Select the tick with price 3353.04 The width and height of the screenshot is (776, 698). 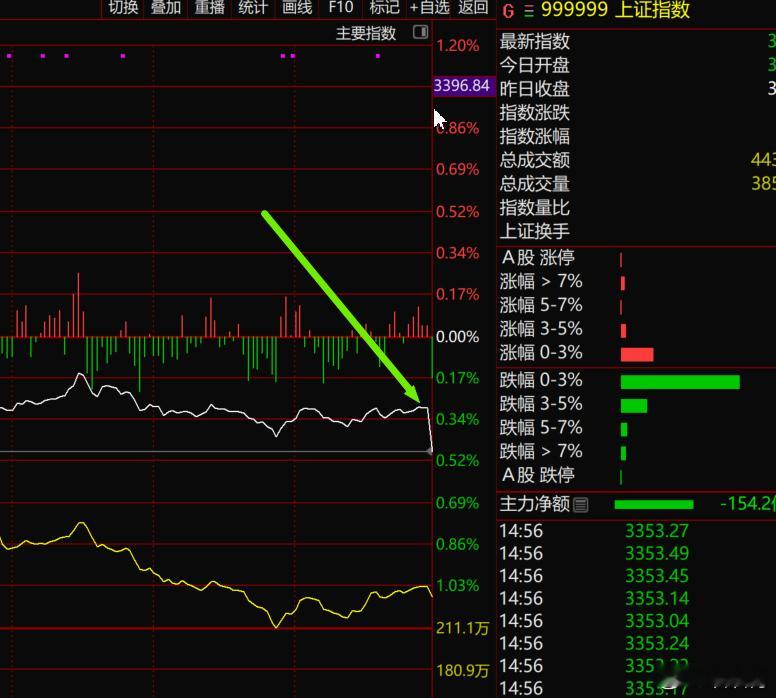click(x=636, y=621)
